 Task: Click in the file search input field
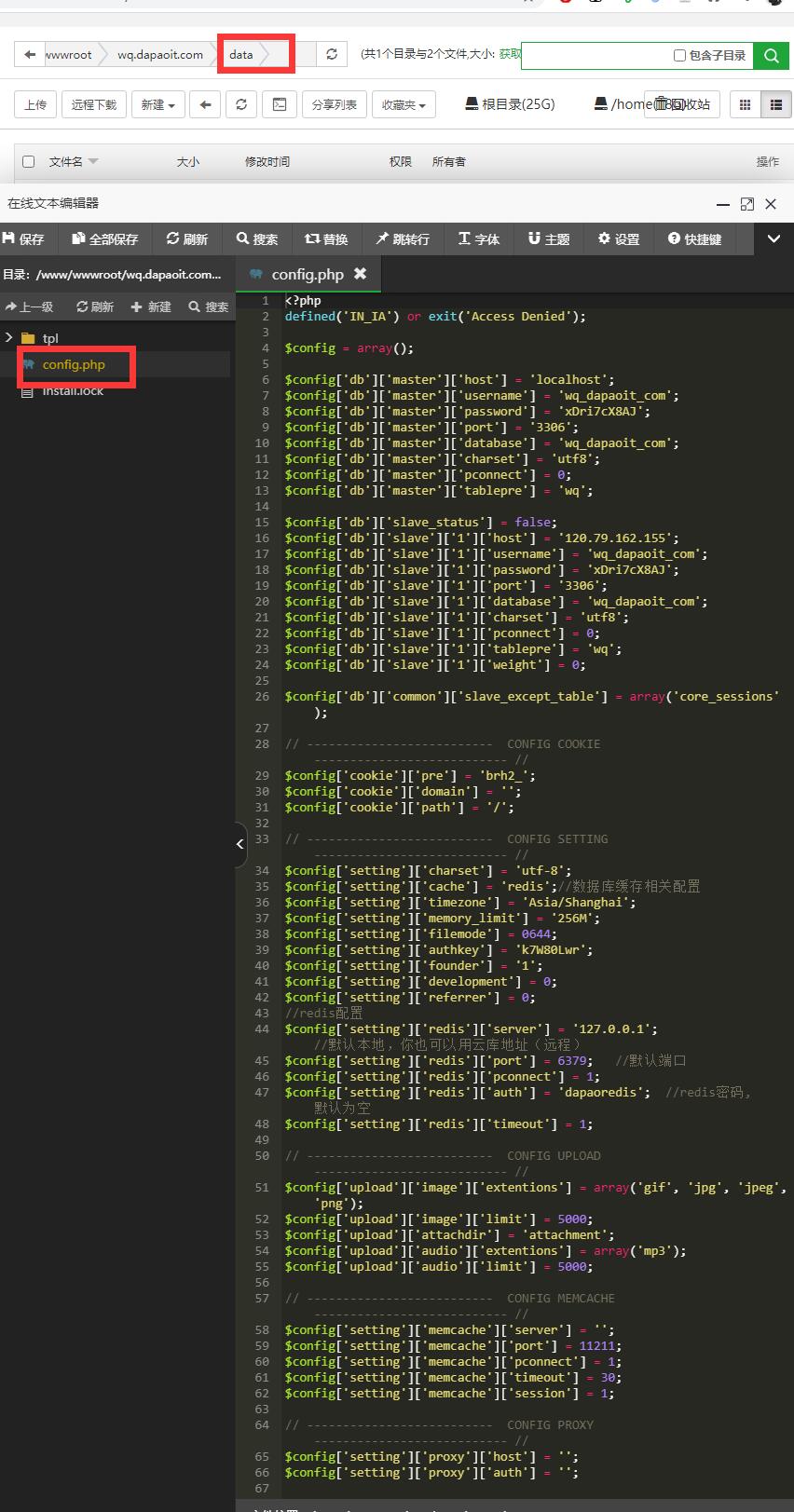point(596,56)
